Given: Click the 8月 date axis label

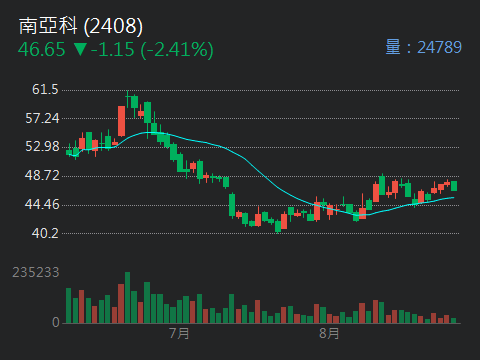Looking at the screenshot, I should [x=329, y=333].
